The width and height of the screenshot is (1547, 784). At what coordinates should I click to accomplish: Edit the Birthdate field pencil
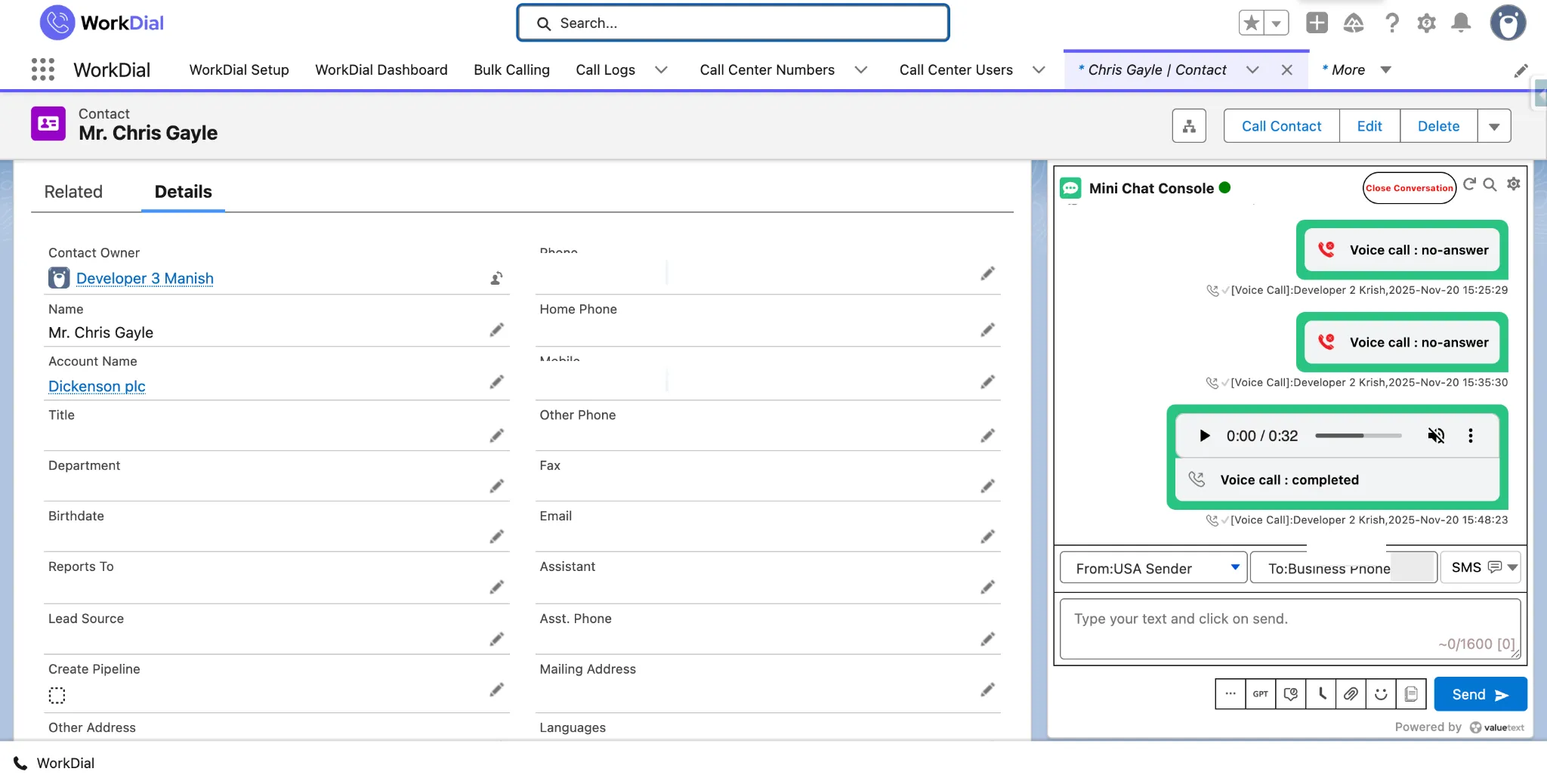[496, 537]
